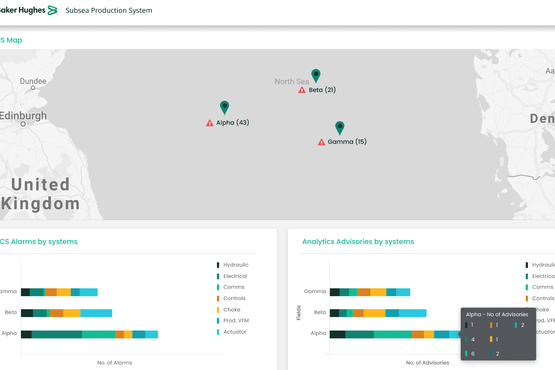Image resolution: width=555 pixels, height=370 pixels.
Task: Click Beta's light-blue Actuator segment in Alarms
Action: [x=96, y=313]
